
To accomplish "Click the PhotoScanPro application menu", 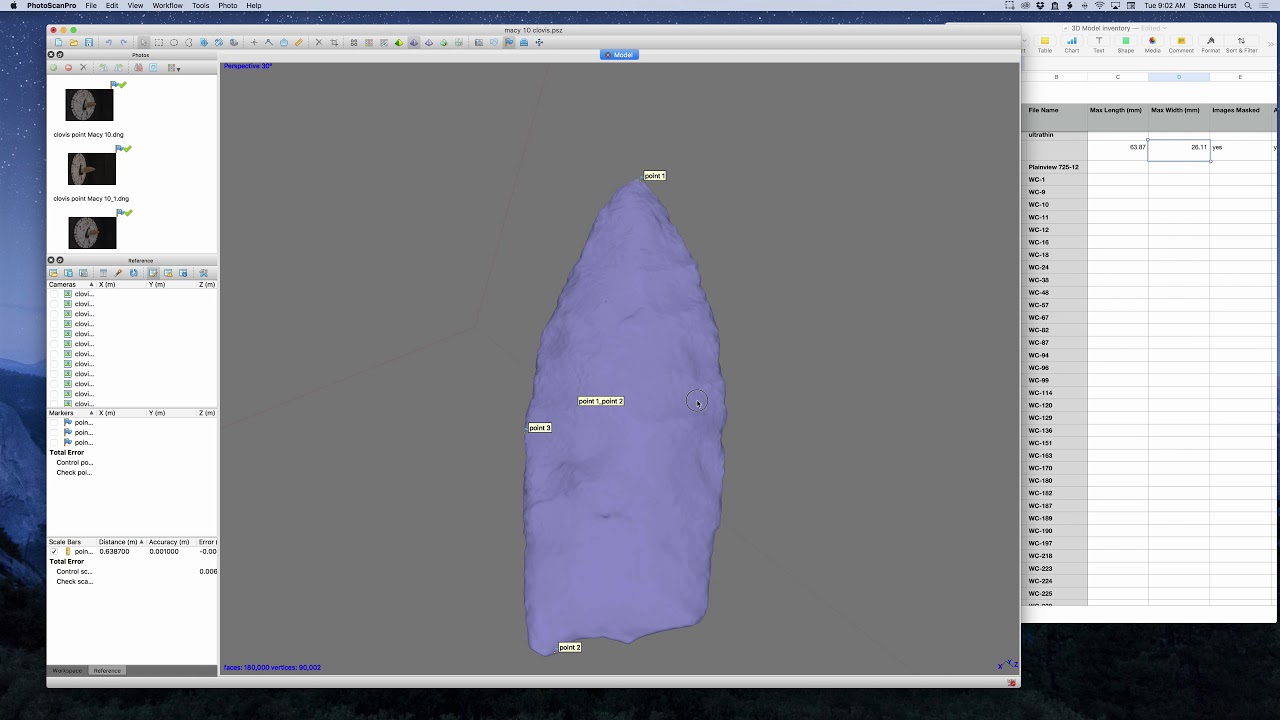I will click(x=51, y=6).
